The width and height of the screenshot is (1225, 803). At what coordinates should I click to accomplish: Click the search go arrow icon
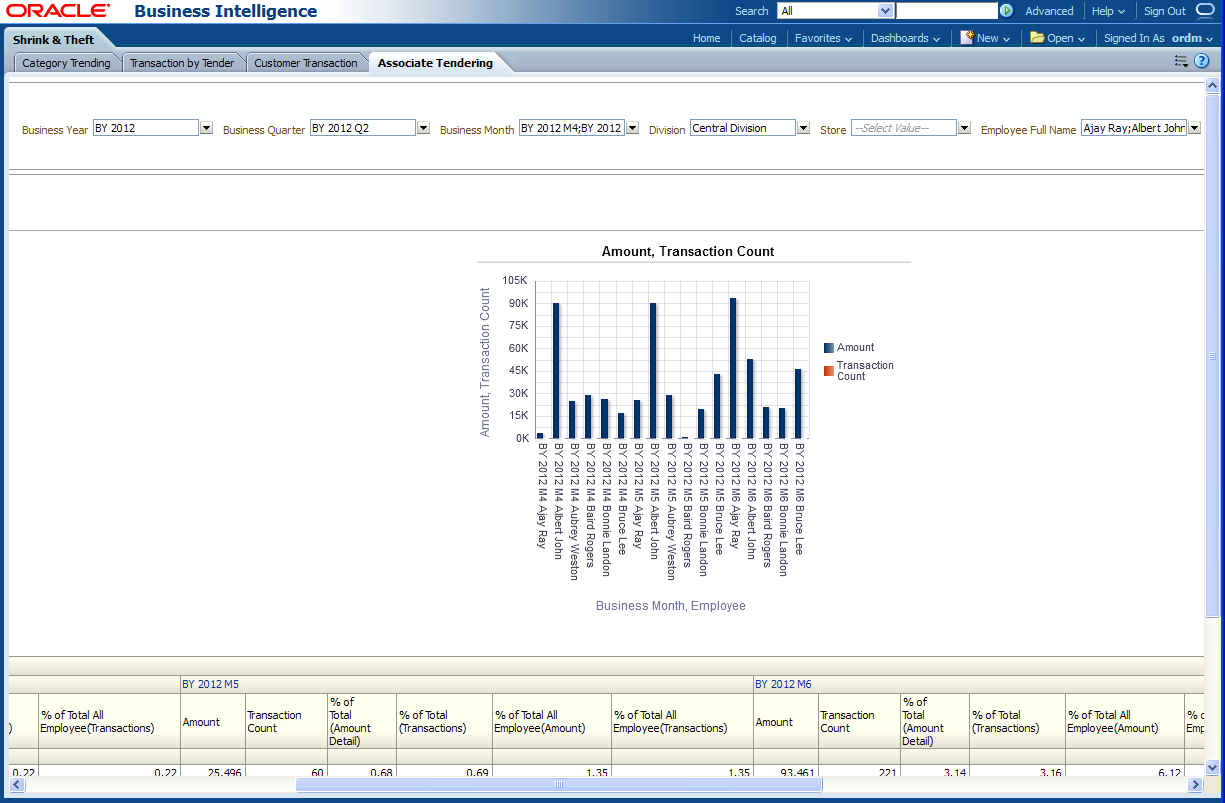tap(1006, 11)
